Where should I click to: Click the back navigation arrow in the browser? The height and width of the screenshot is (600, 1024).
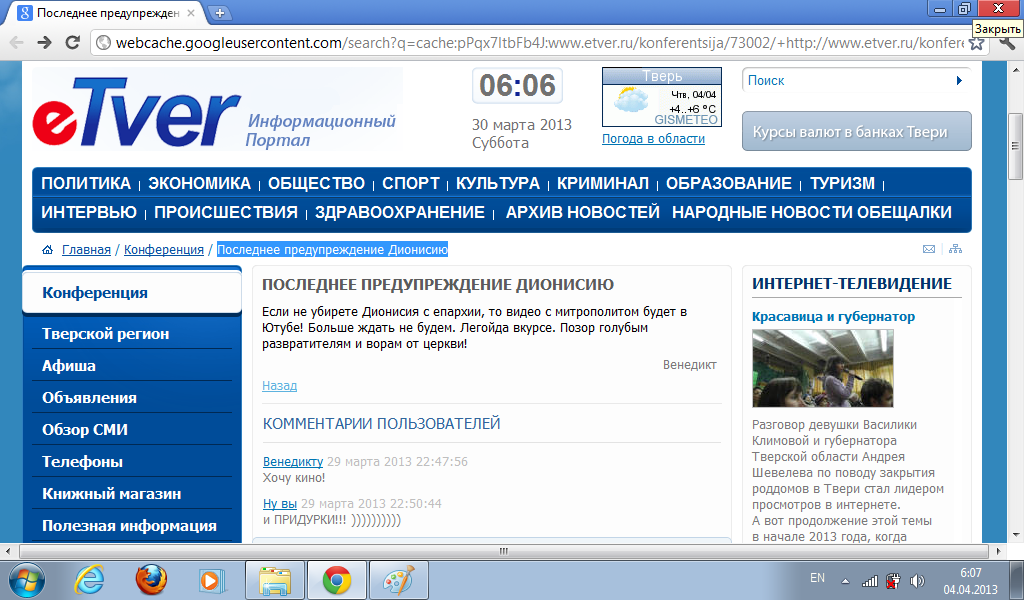tap(16, 44)
